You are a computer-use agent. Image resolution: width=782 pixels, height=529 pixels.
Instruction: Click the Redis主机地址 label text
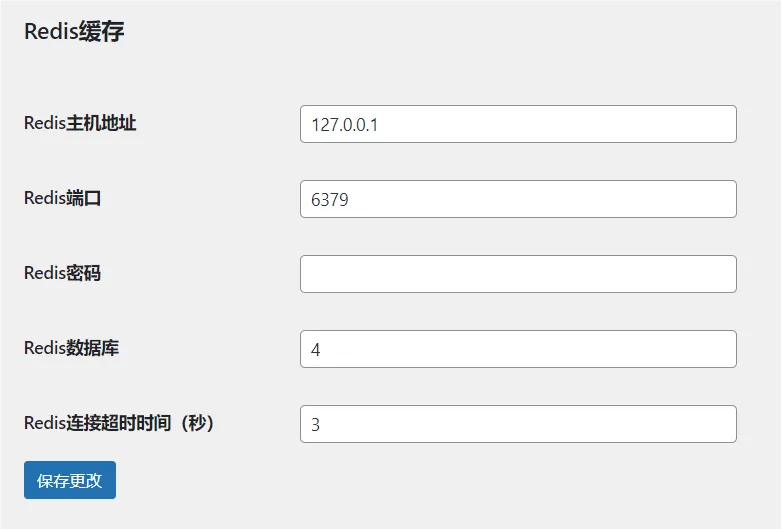(x=80, y=123)
